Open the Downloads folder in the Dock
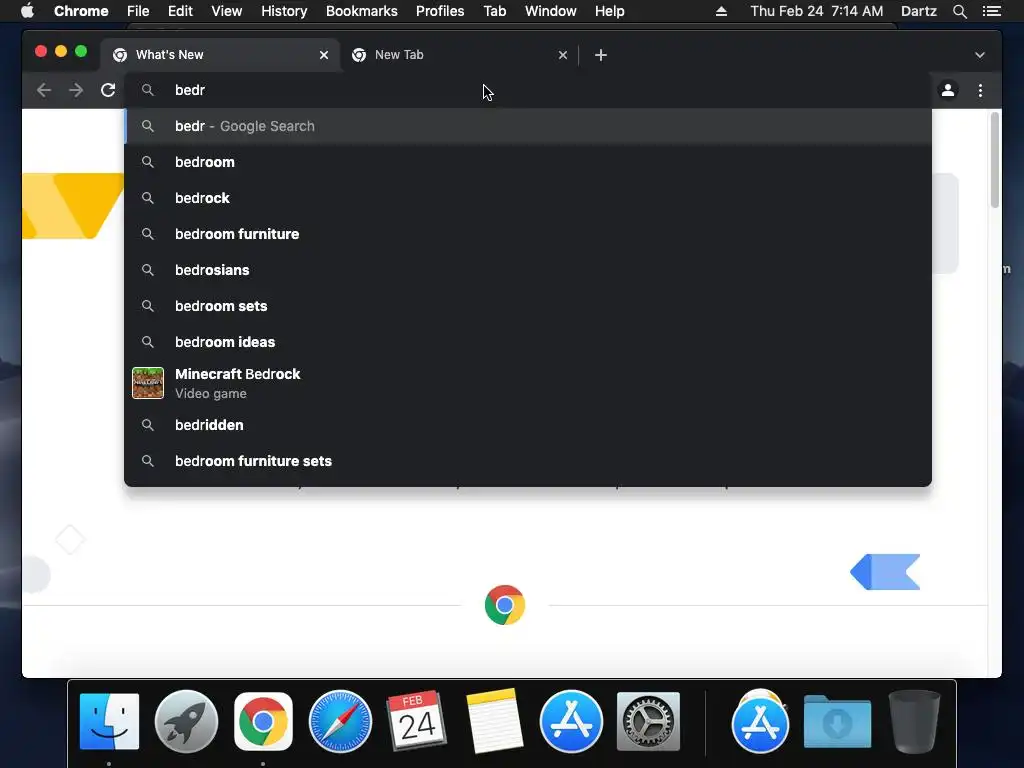The image size is (1024, 768). (837, 722)
